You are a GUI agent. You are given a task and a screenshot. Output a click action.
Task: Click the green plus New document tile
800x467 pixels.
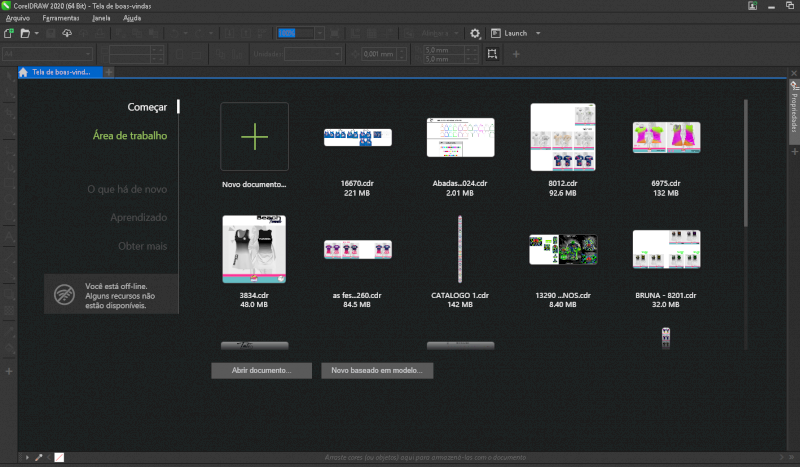coord(254,136)
